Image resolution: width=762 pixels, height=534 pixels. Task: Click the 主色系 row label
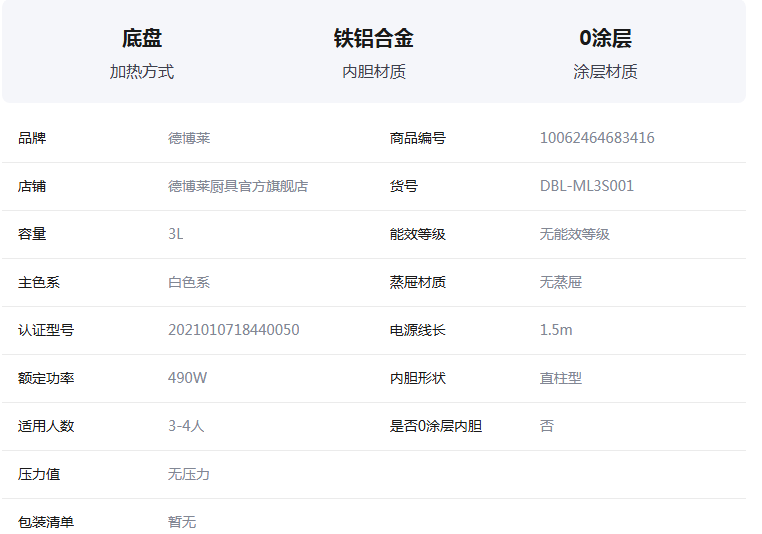(39, 282)
